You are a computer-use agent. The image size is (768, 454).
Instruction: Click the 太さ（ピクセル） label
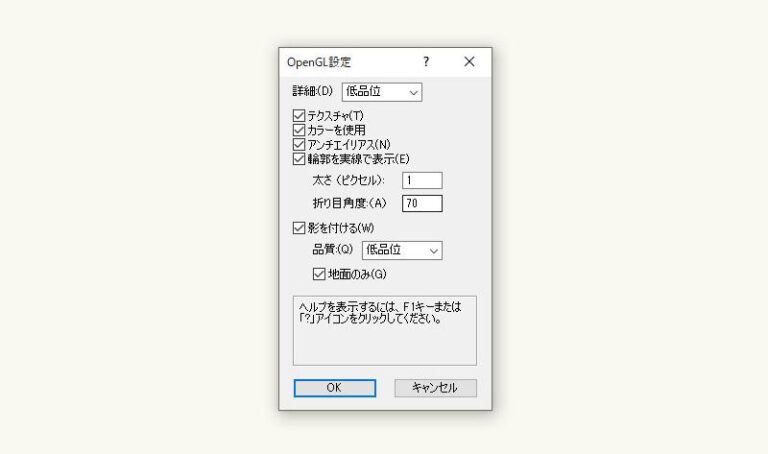coord(349,180)
